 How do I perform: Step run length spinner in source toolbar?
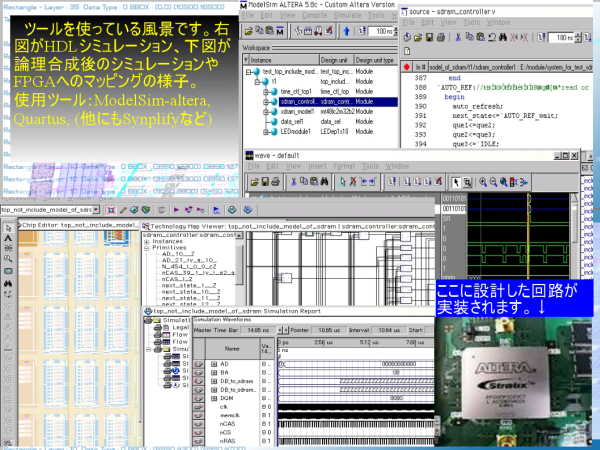coord(578,38)
